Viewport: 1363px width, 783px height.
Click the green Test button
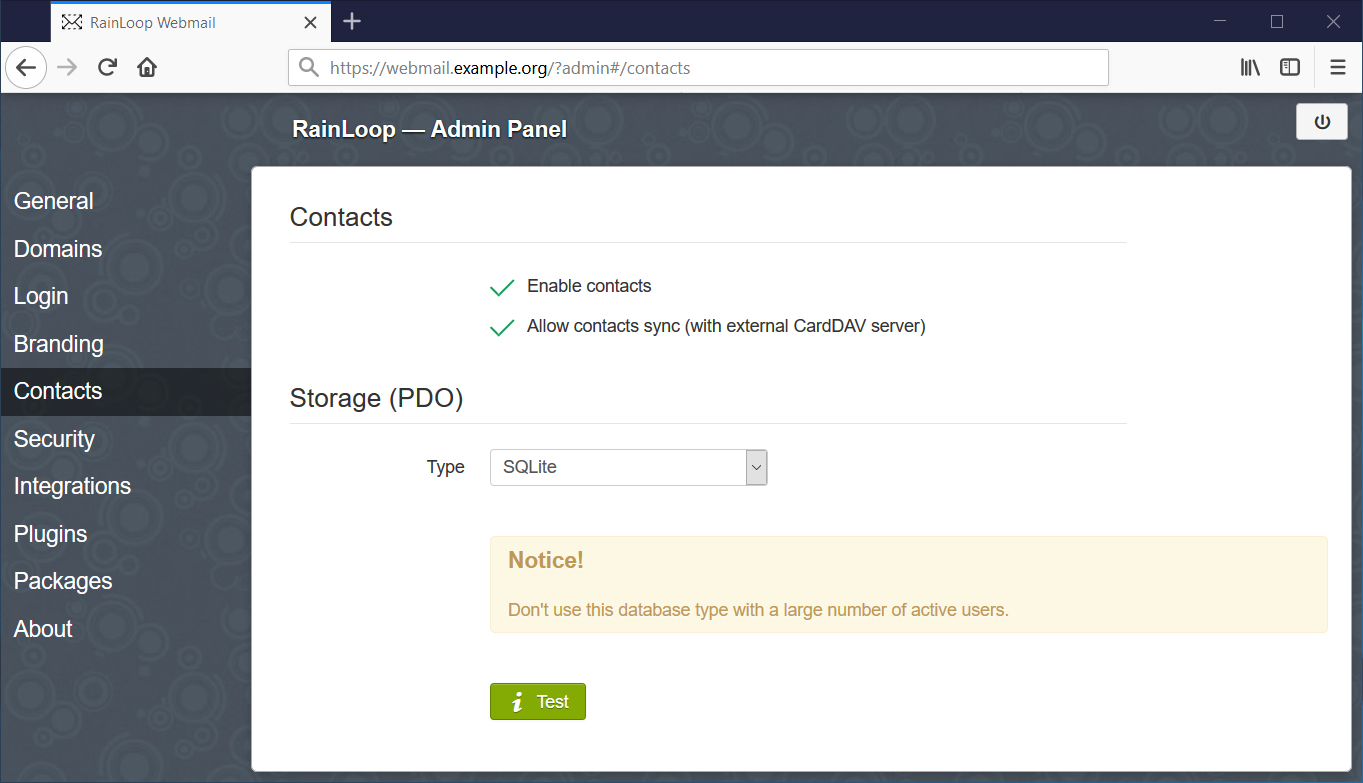tap(538, 702)
